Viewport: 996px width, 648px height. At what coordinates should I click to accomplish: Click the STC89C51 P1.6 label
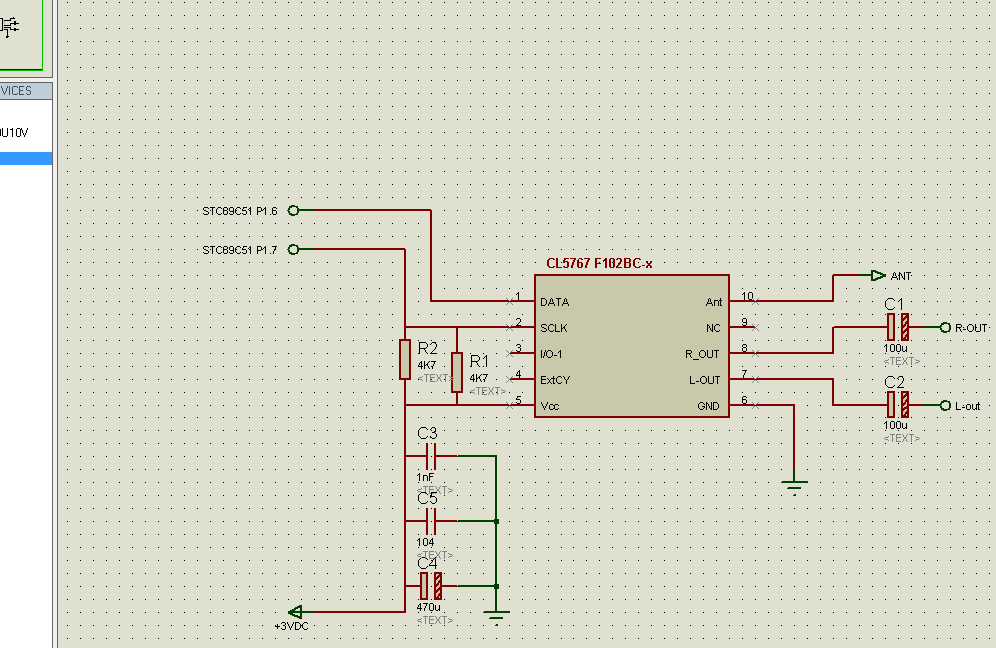pos(239,211)
